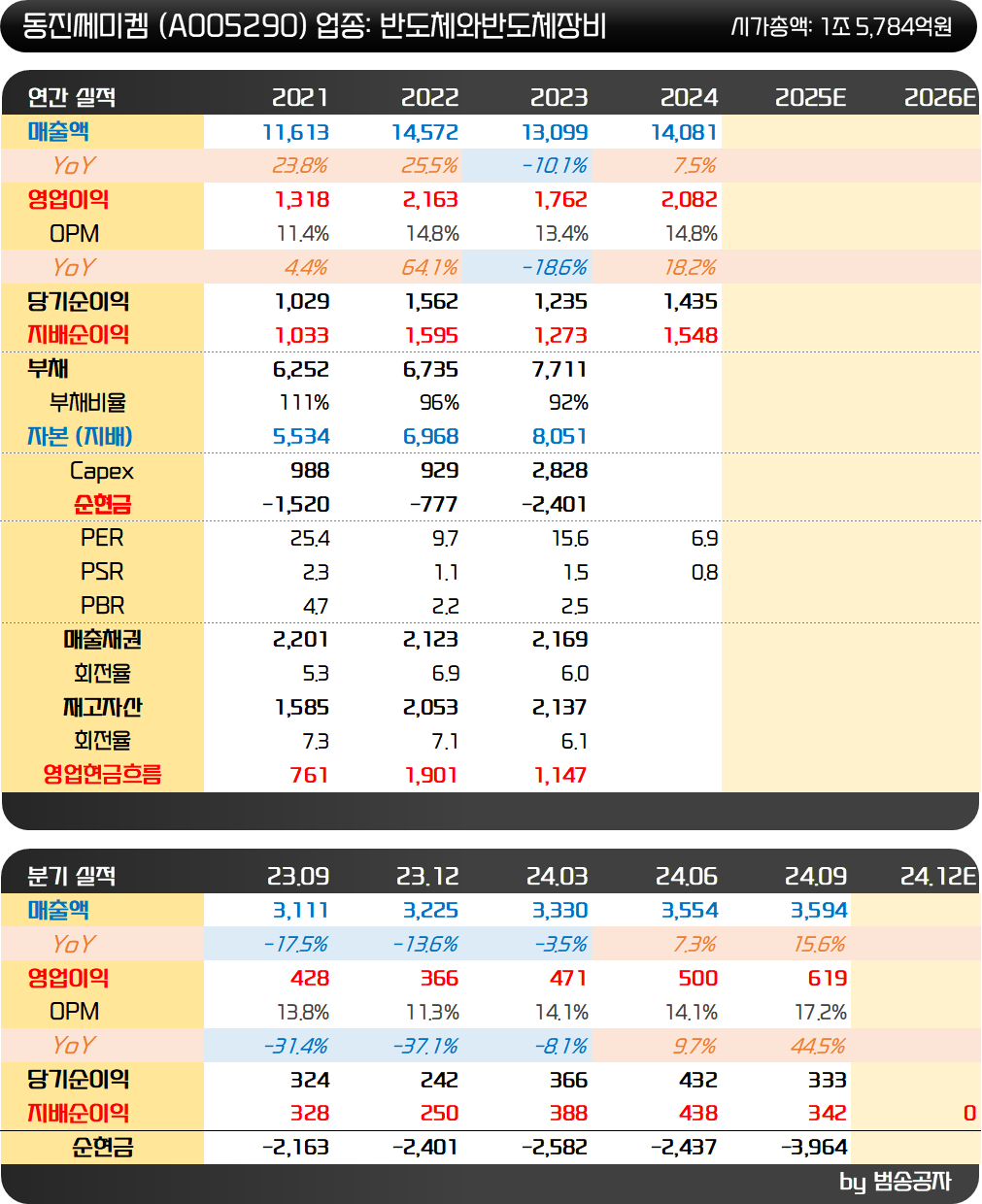Select the company title 동진쎄미켐 (A005290)
982x1204 pixels.
pos(164,26)
